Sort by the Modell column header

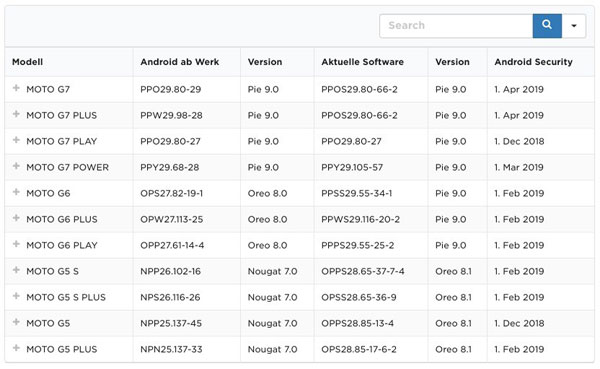(27, 62)
